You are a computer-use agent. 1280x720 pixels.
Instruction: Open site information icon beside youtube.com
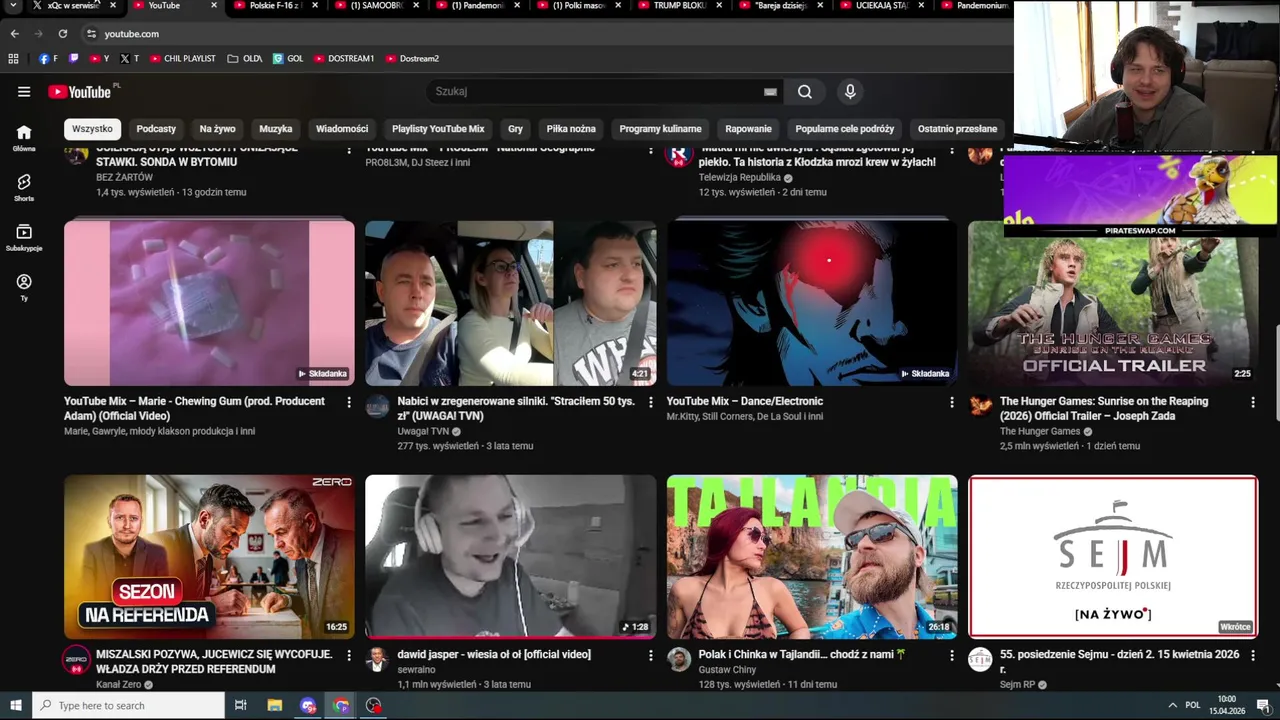(x=91, y=33)
